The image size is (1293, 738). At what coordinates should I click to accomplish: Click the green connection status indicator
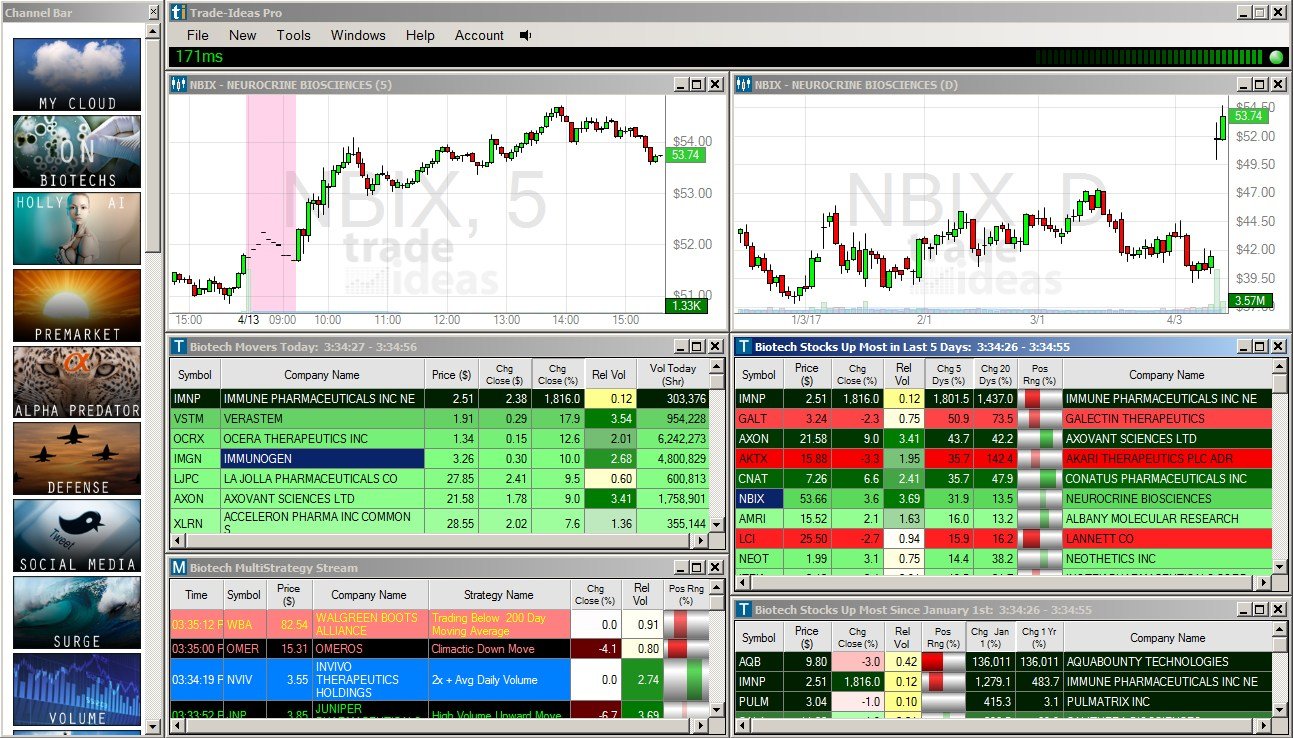click(1276, 57)
